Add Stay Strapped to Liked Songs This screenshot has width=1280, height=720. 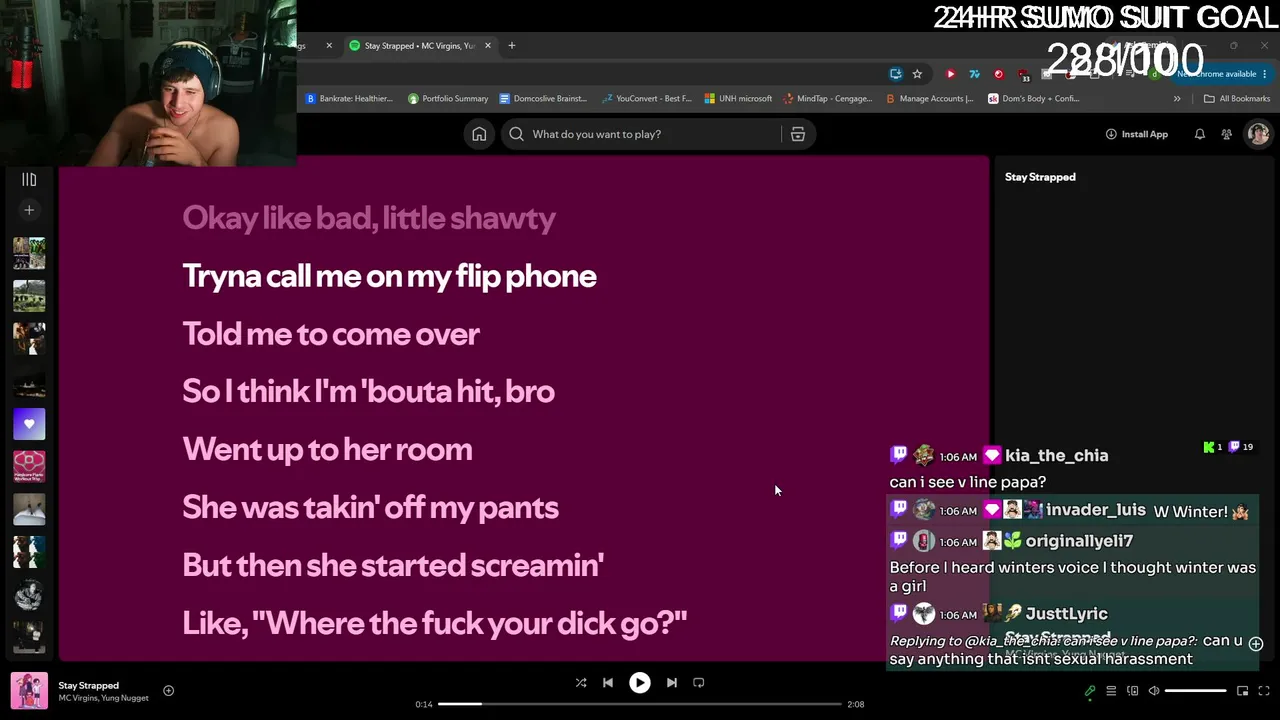coord(168,690)
